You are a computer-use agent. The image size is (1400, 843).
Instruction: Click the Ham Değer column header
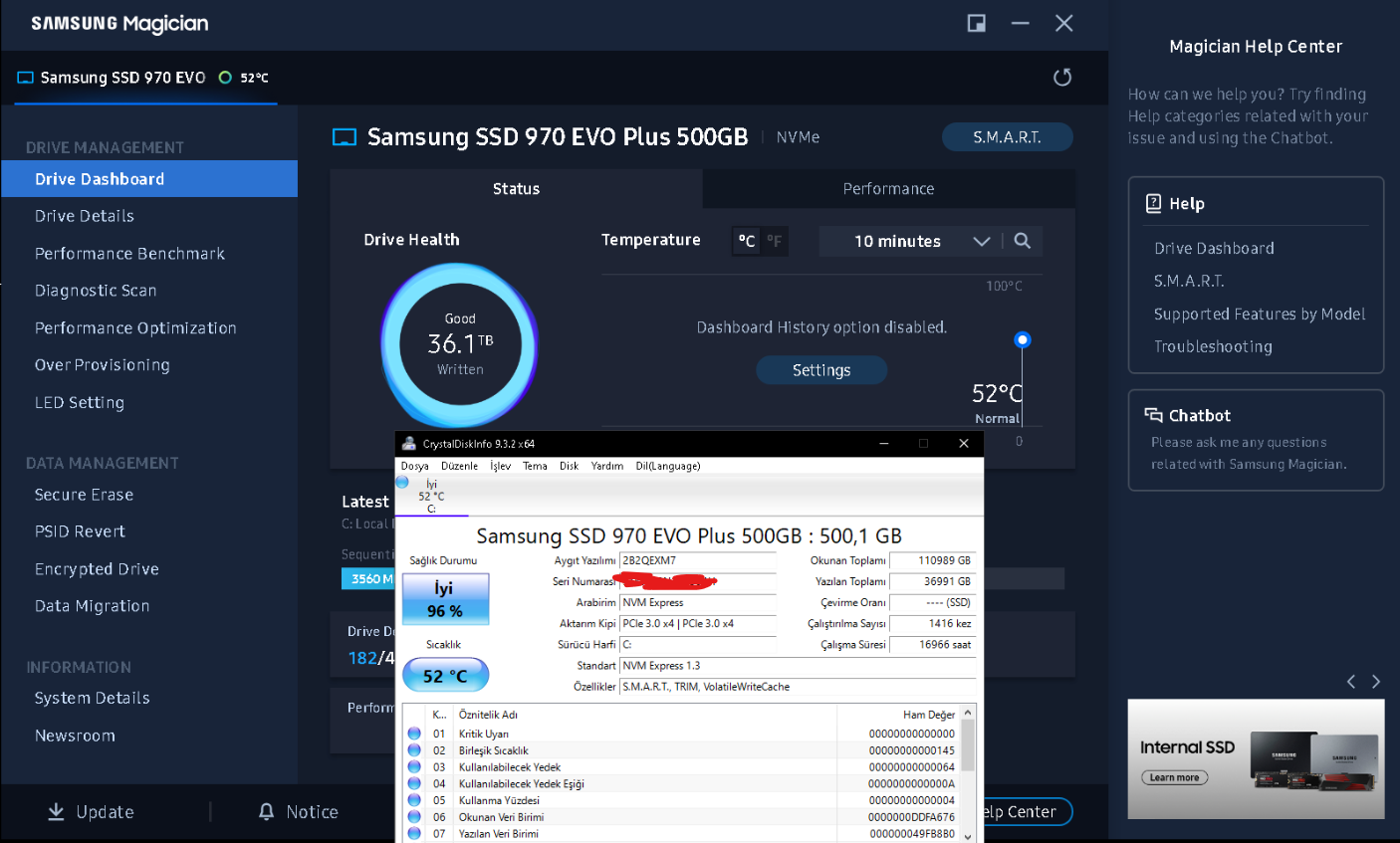(x=897, y=715)
